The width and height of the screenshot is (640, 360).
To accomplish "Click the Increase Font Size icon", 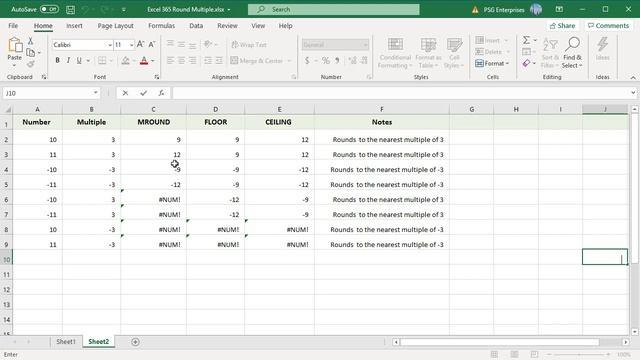I will [x=140, y=44].
